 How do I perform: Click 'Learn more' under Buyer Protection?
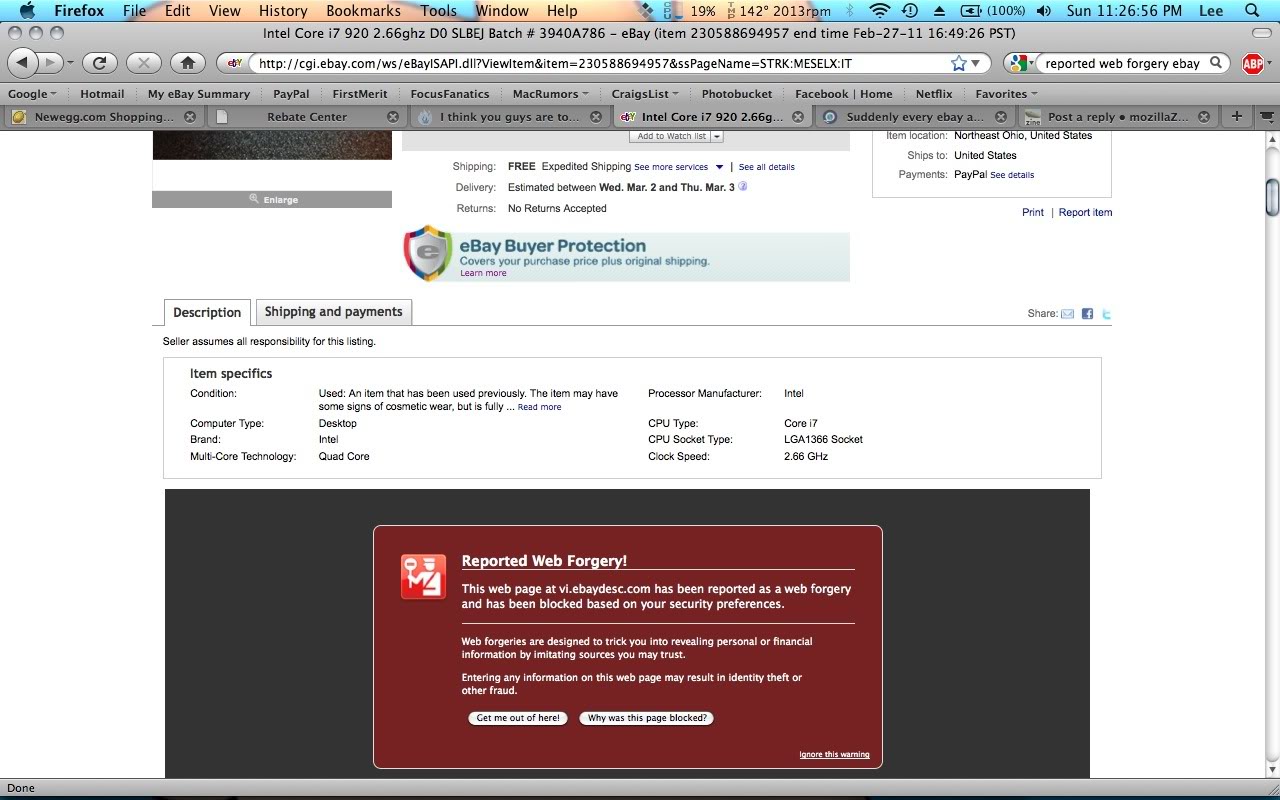point(483,273)
